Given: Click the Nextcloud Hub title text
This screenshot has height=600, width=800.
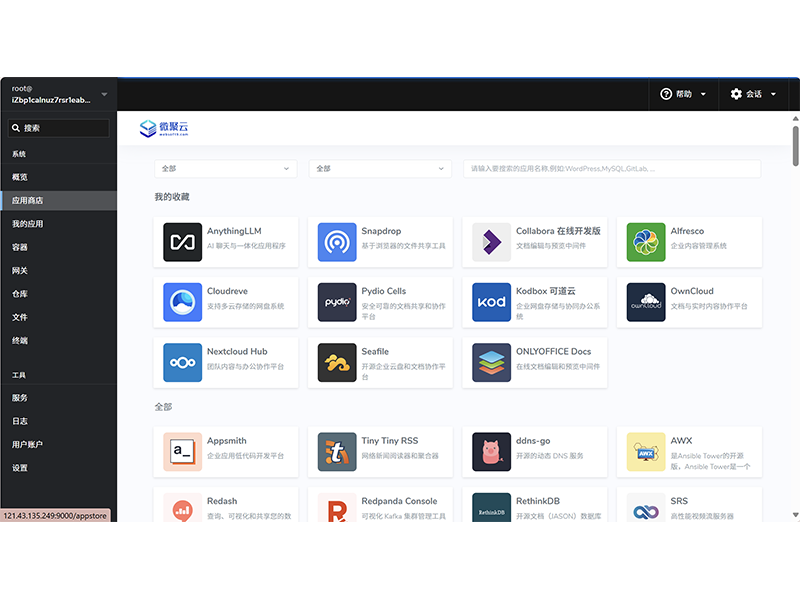Looking at the screenshot, I should 237,352.
